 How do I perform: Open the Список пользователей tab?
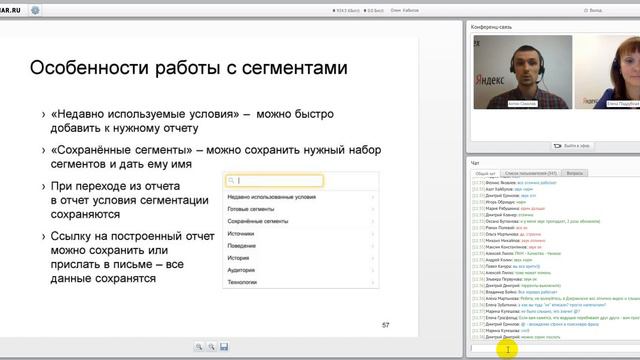530,173
